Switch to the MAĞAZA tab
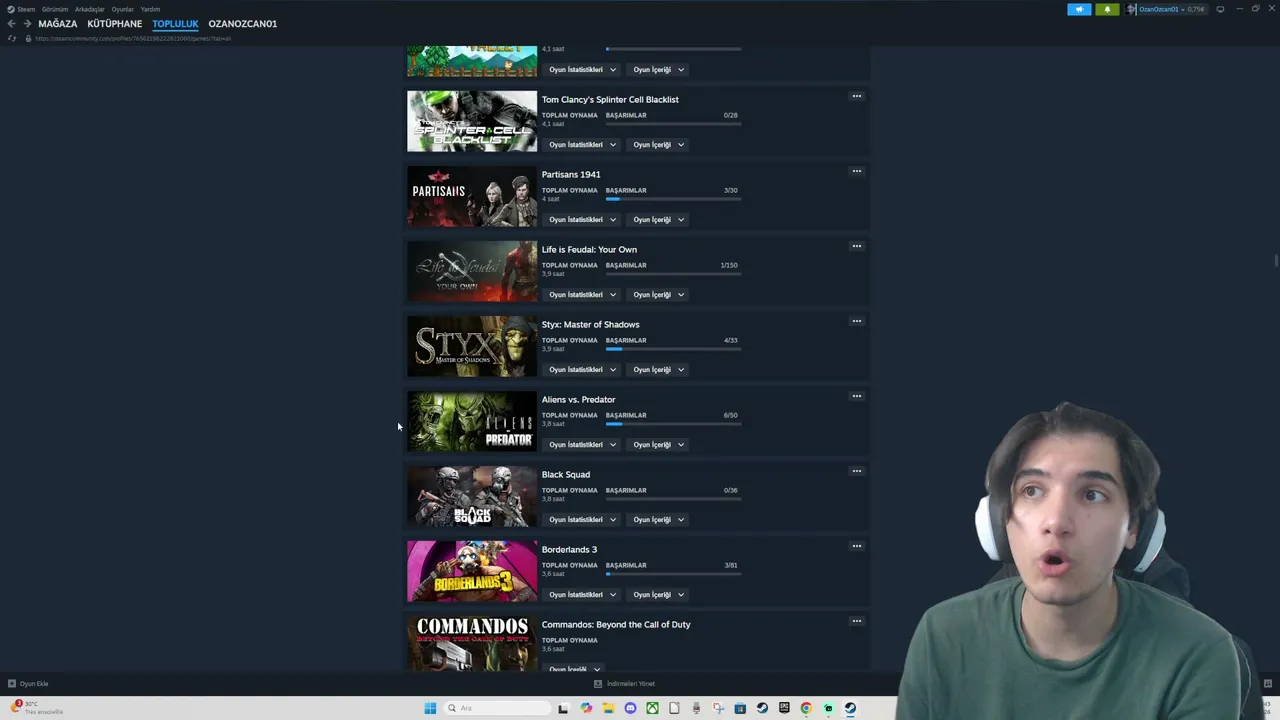The height and width of the screenshot is (720, 1280). (58, 24)
